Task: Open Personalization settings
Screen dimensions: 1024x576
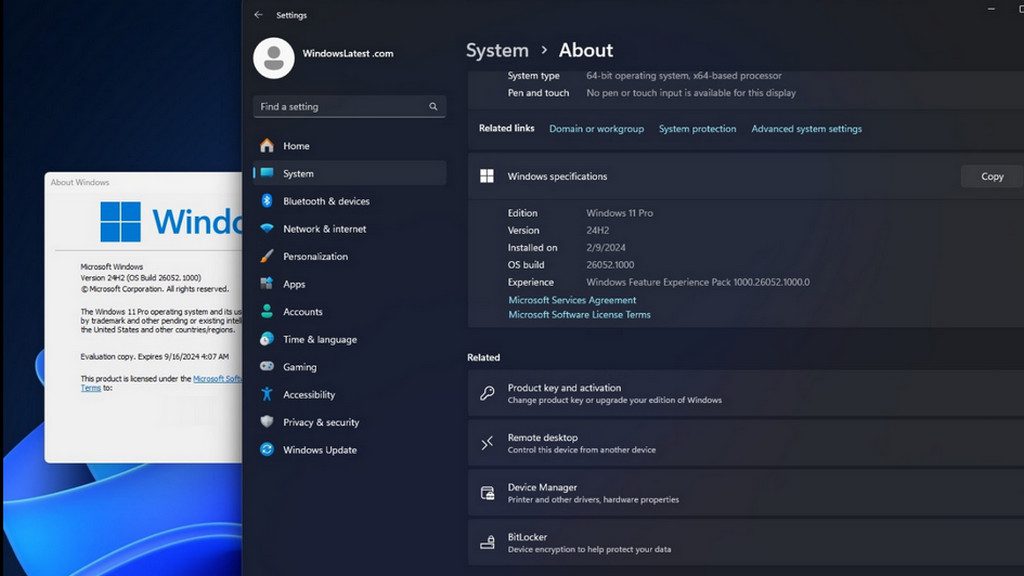Action: point(349,256)
